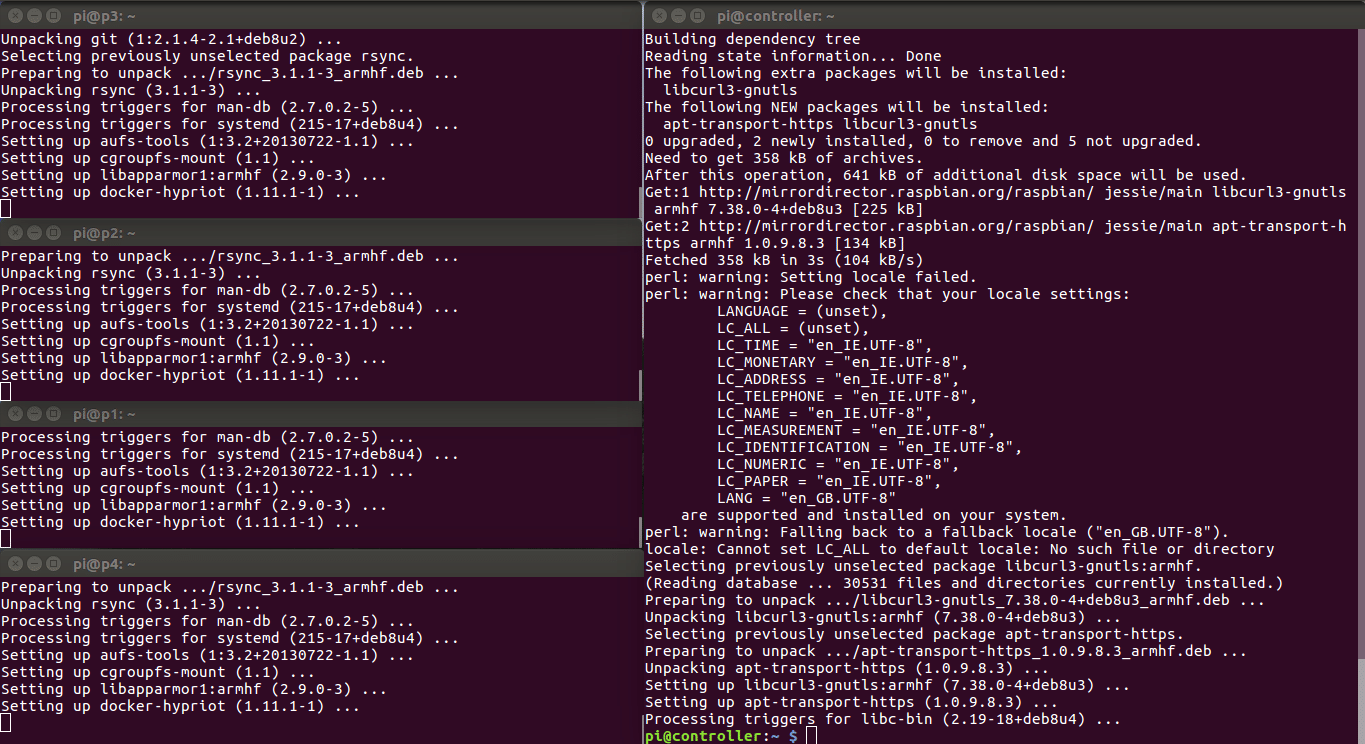The width and height of the screenshot is (1365, 744).
Task: Close the pi@p1 terminal window
Action: pos(13,414)
